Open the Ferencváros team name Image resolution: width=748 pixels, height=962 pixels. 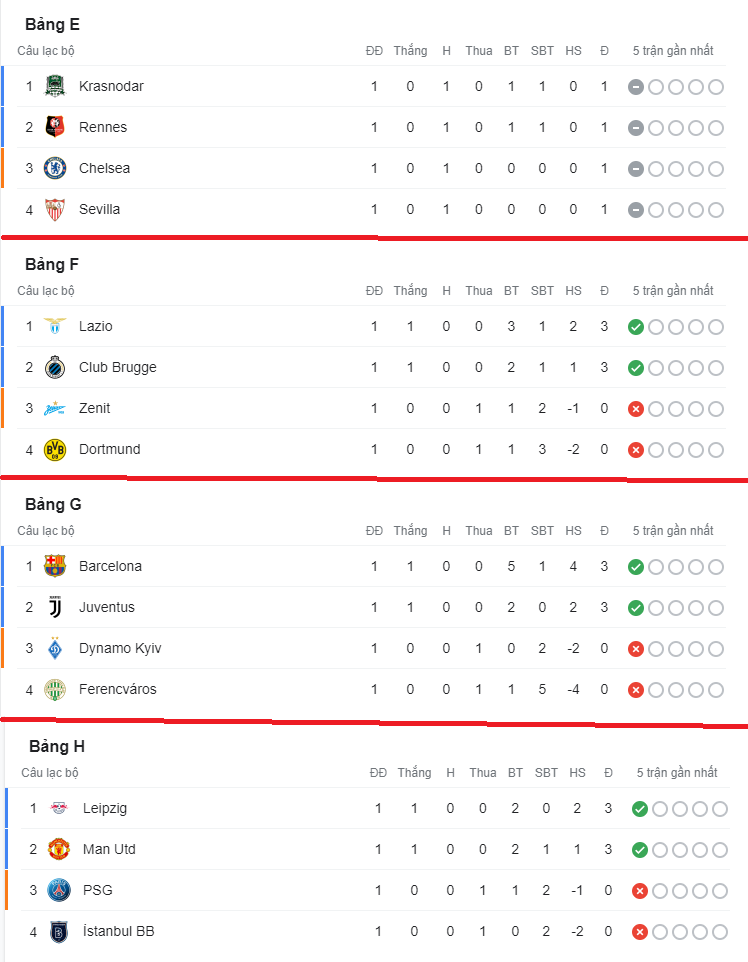pos(118,690)
